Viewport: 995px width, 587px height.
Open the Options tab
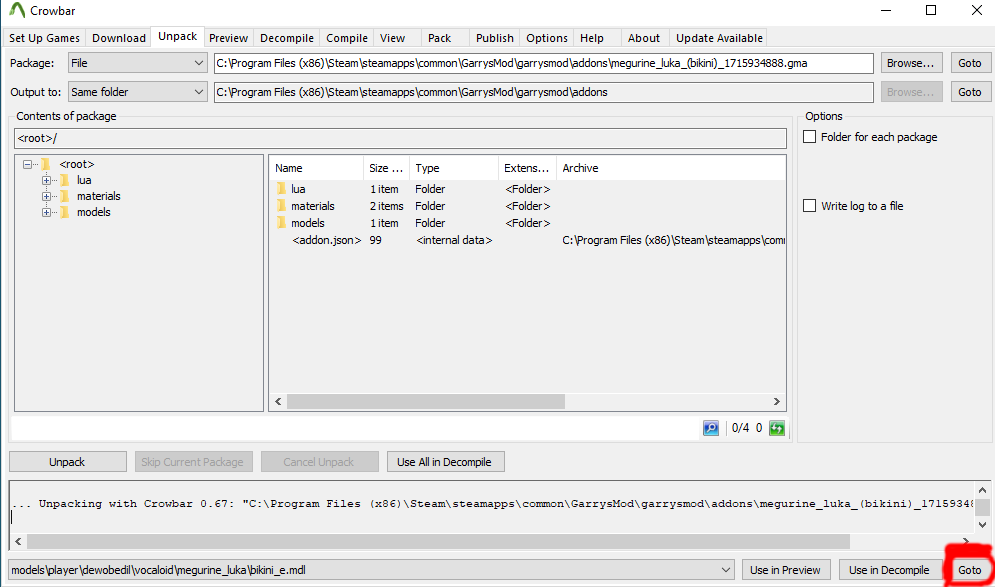point(547,38)
